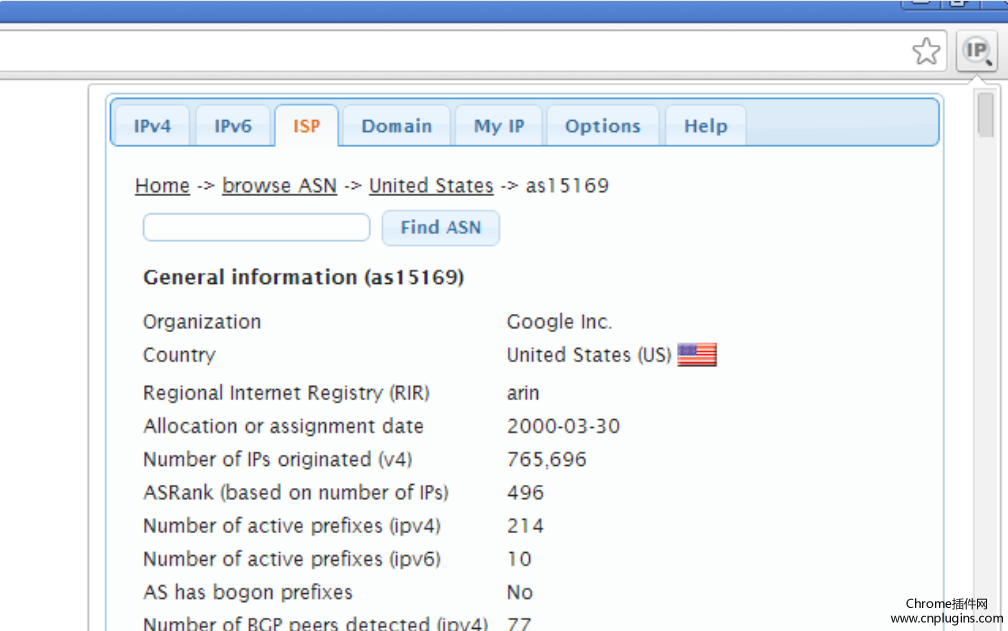Switch to the IPv6 tab

click(233, 126)
